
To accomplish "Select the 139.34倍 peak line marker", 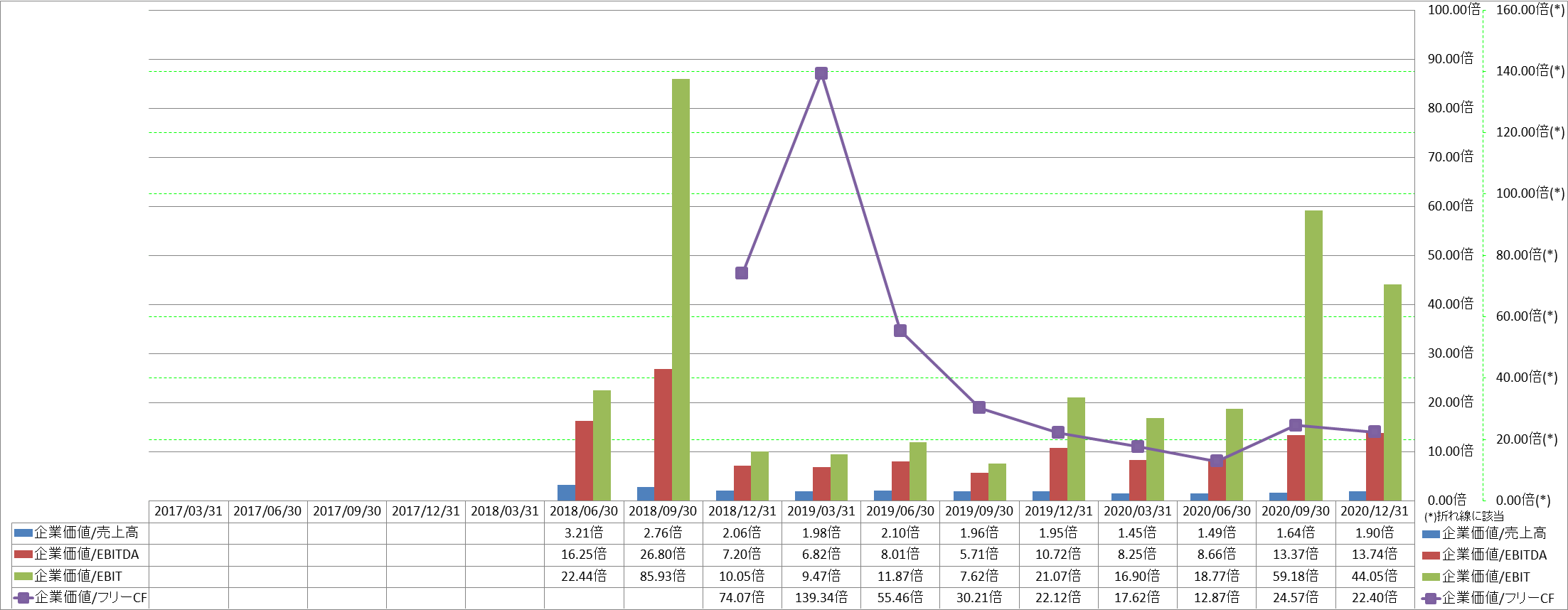I will click(x=821, y=73).
